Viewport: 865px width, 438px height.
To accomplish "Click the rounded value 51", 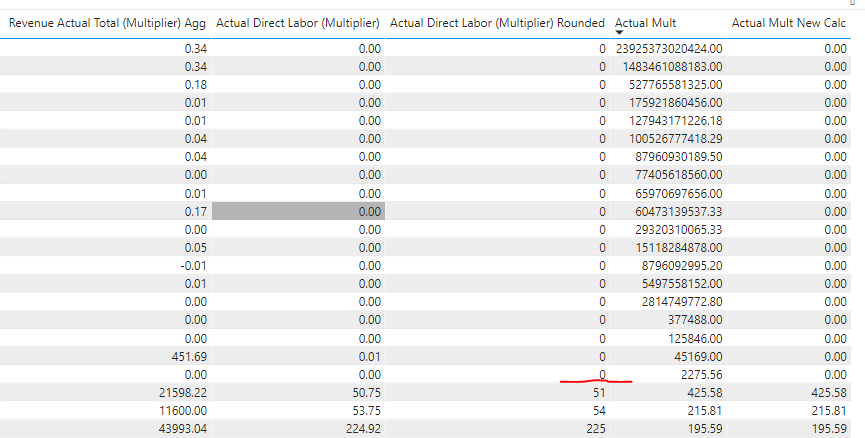I will (599, 393).
